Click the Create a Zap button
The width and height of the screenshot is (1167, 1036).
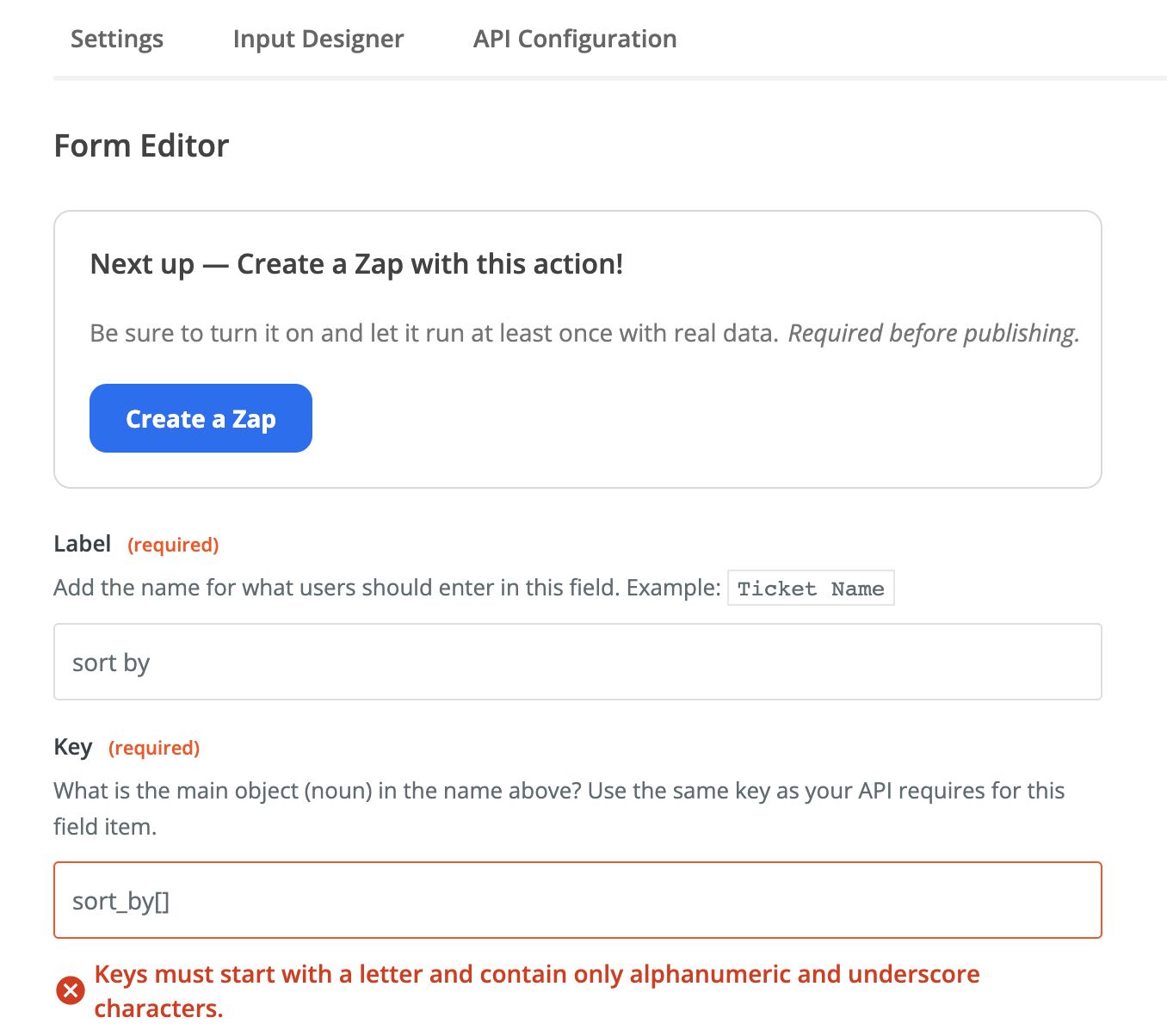(201, 418)
